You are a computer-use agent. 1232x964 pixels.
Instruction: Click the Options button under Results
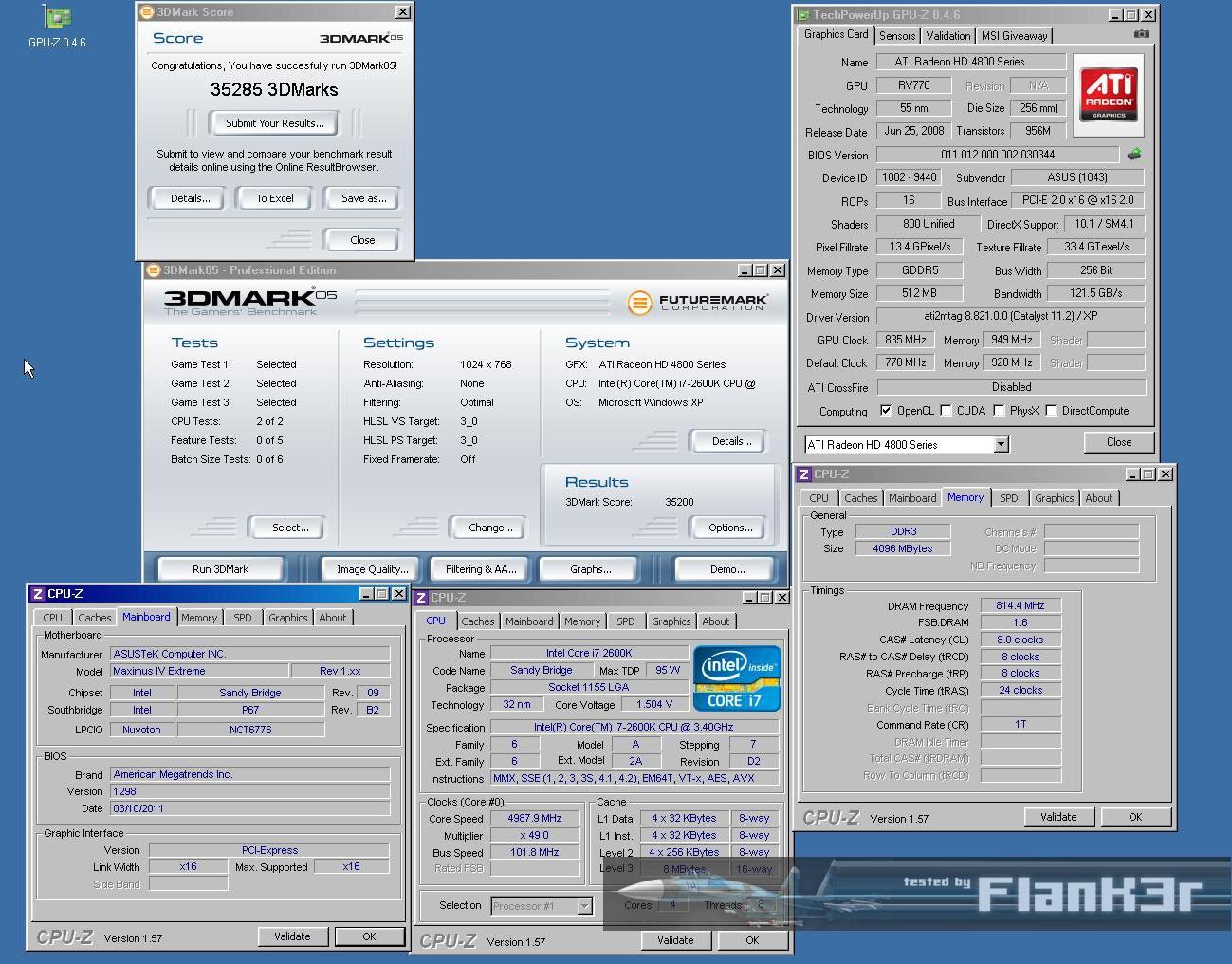[729, 528]
